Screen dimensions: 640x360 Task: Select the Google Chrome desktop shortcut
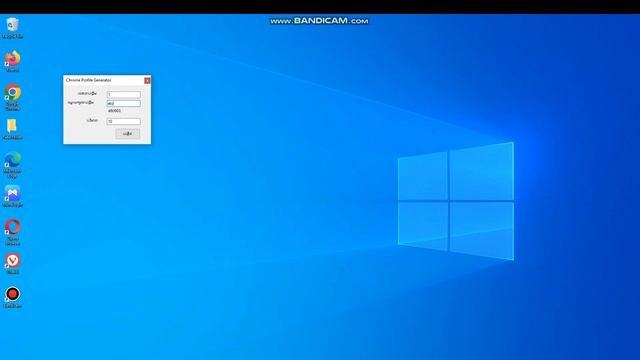[13, 98]
